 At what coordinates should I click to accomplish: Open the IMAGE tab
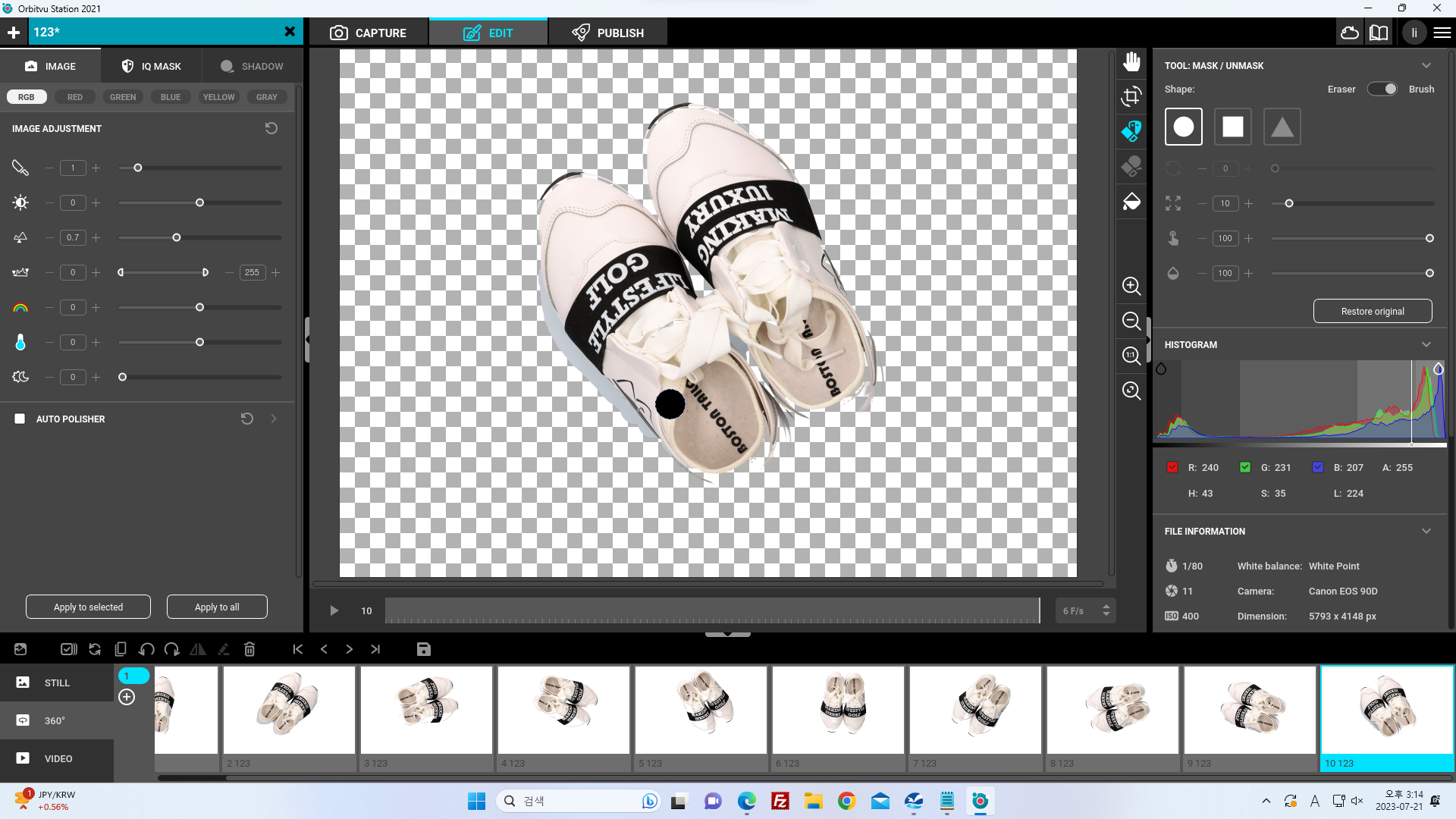[51, 66]
